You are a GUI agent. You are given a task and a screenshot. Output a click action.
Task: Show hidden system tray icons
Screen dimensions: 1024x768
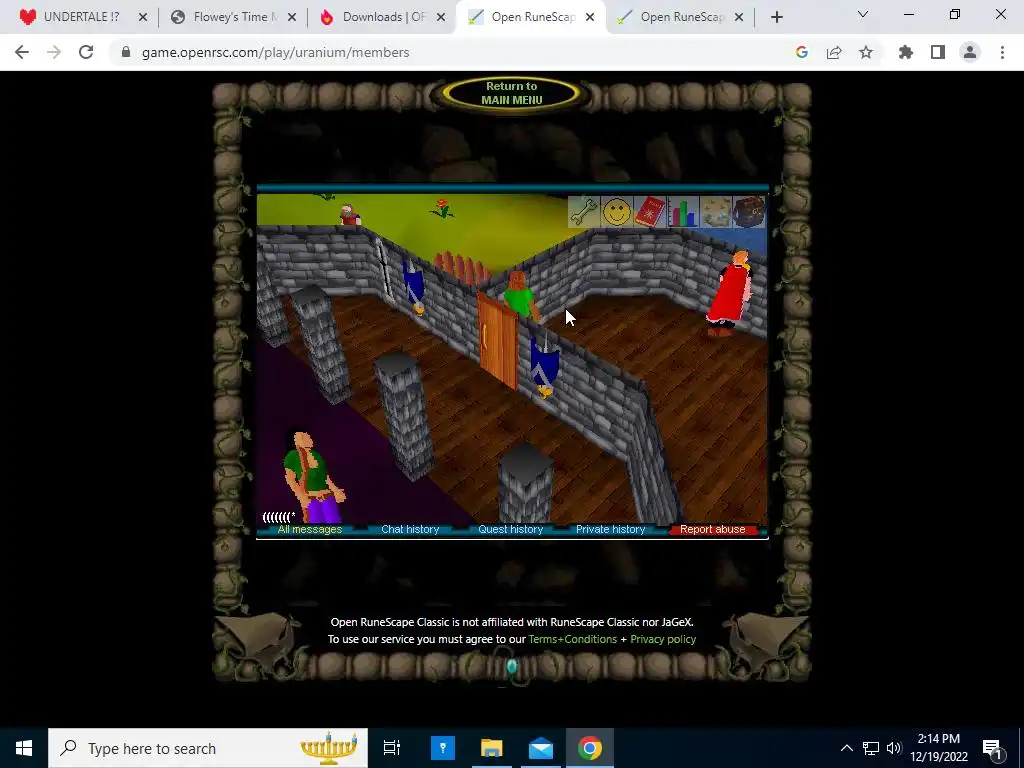[x=846, y=748]
